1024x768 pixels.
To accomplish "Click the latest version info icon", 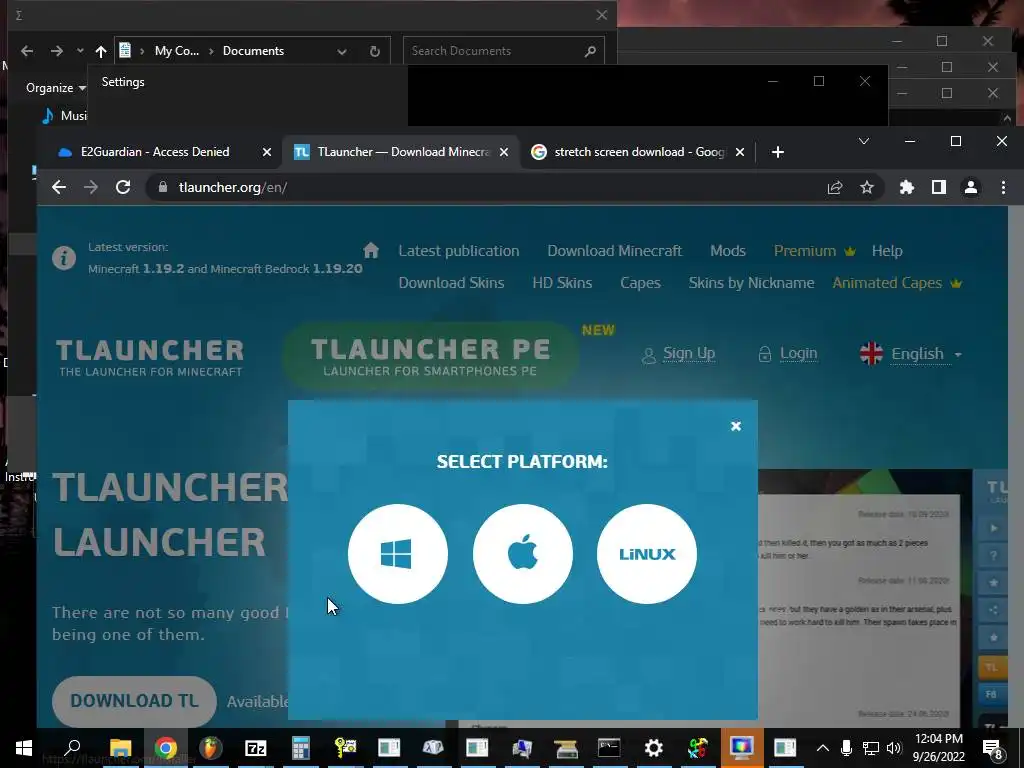I will tap(64, 258).
